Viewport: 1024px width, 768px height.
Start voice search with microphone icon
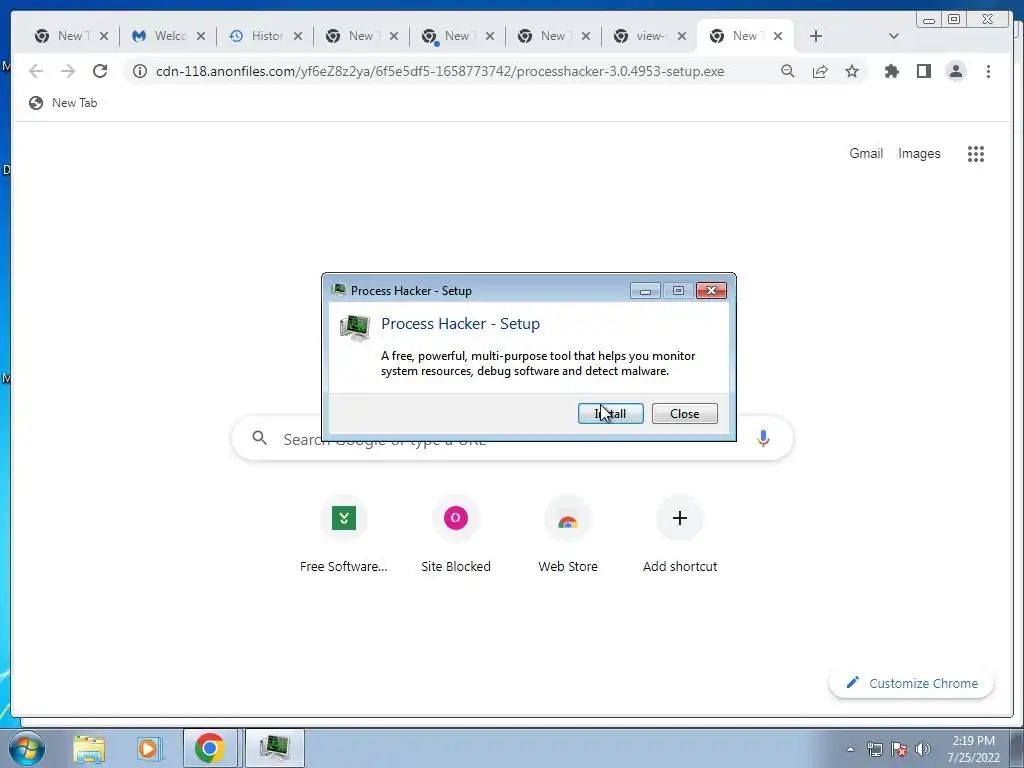pos(763,438)
